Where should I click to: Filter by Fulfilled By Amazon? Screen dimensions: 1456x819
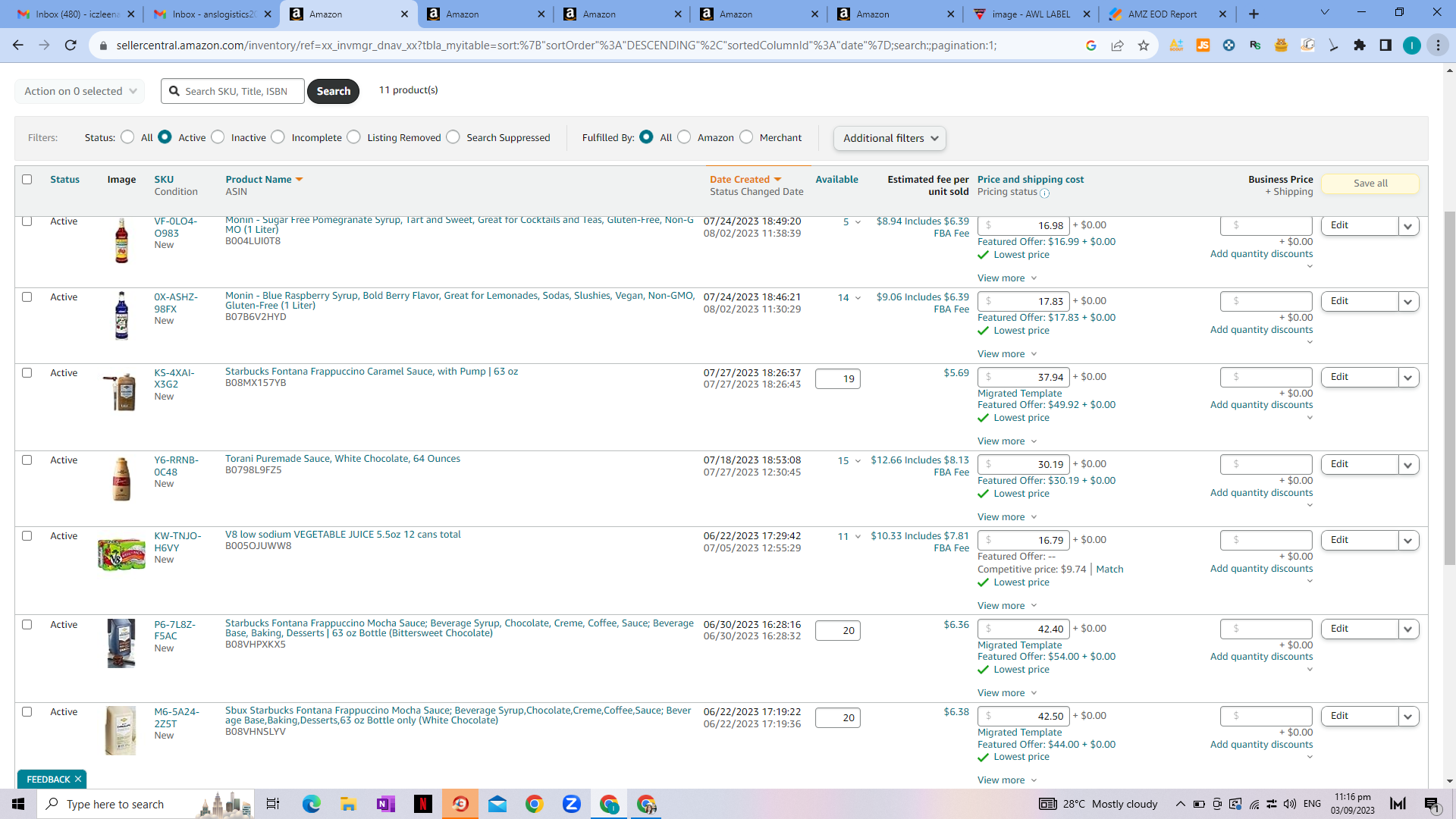tap(685, 137)
